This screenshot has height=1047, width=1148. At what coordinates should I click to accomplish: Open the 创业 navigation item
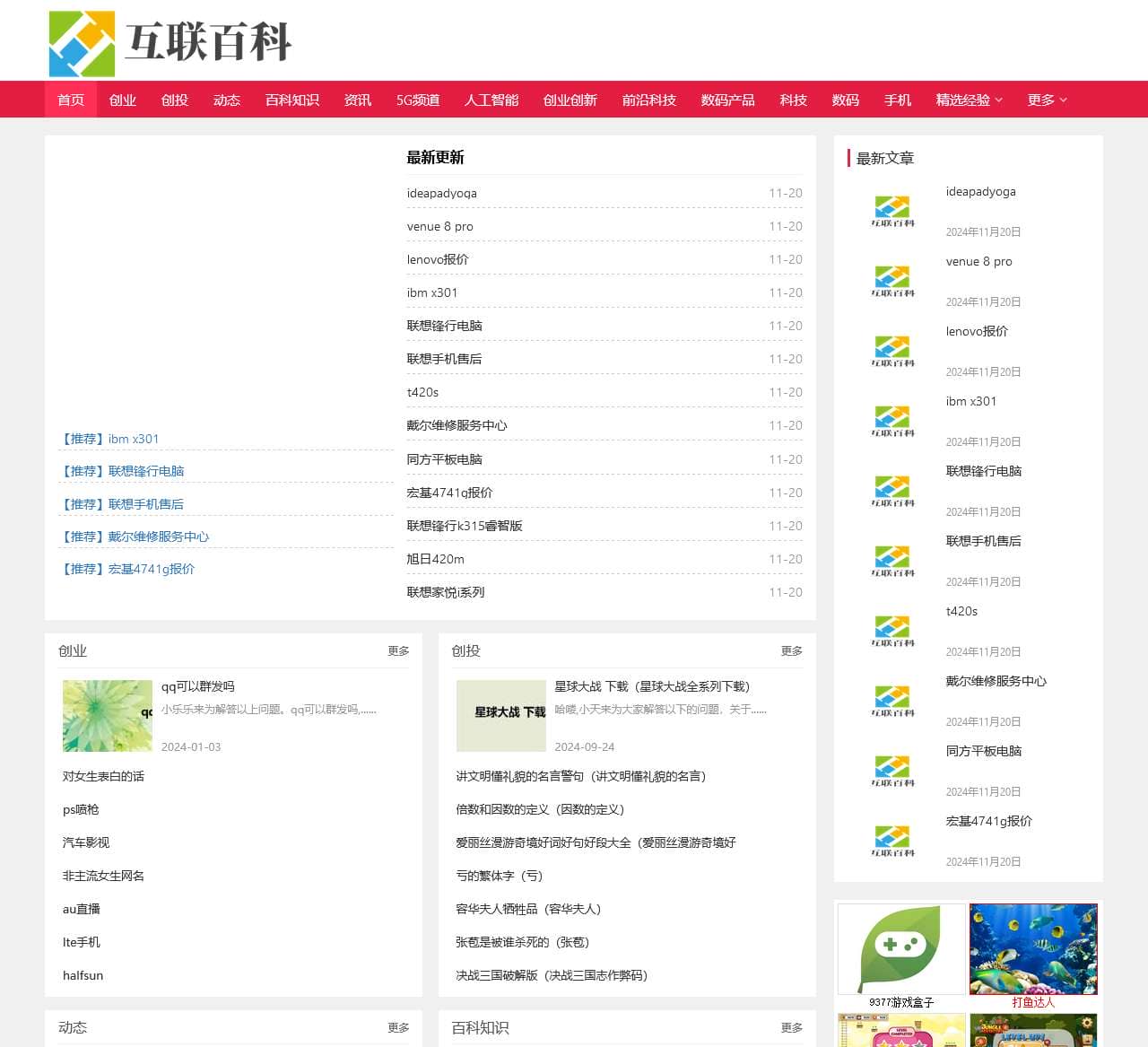click(x=123, y=100)
